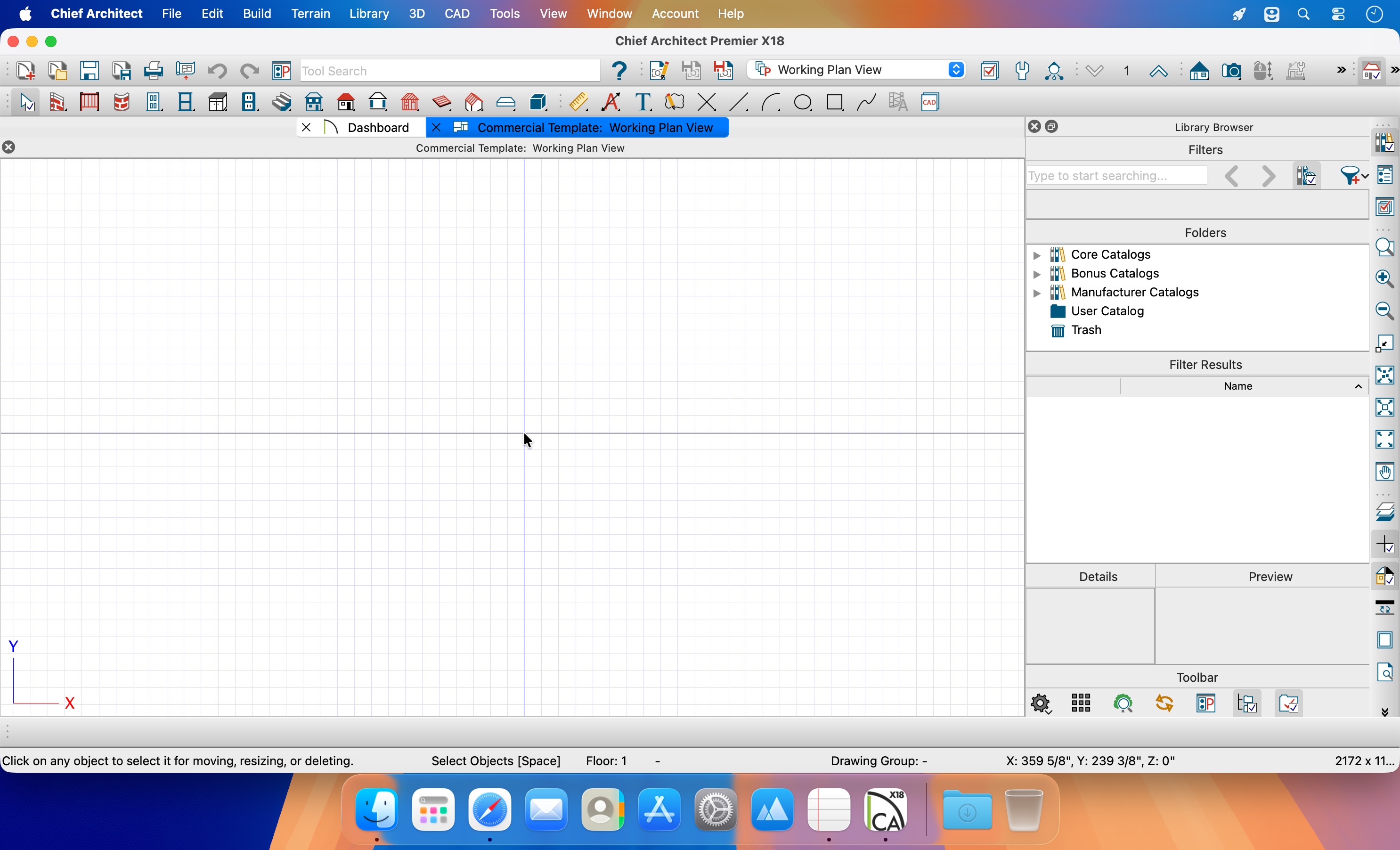Pick the Draw Arc tool
1400x850 pixels.
tap(771, 102)
